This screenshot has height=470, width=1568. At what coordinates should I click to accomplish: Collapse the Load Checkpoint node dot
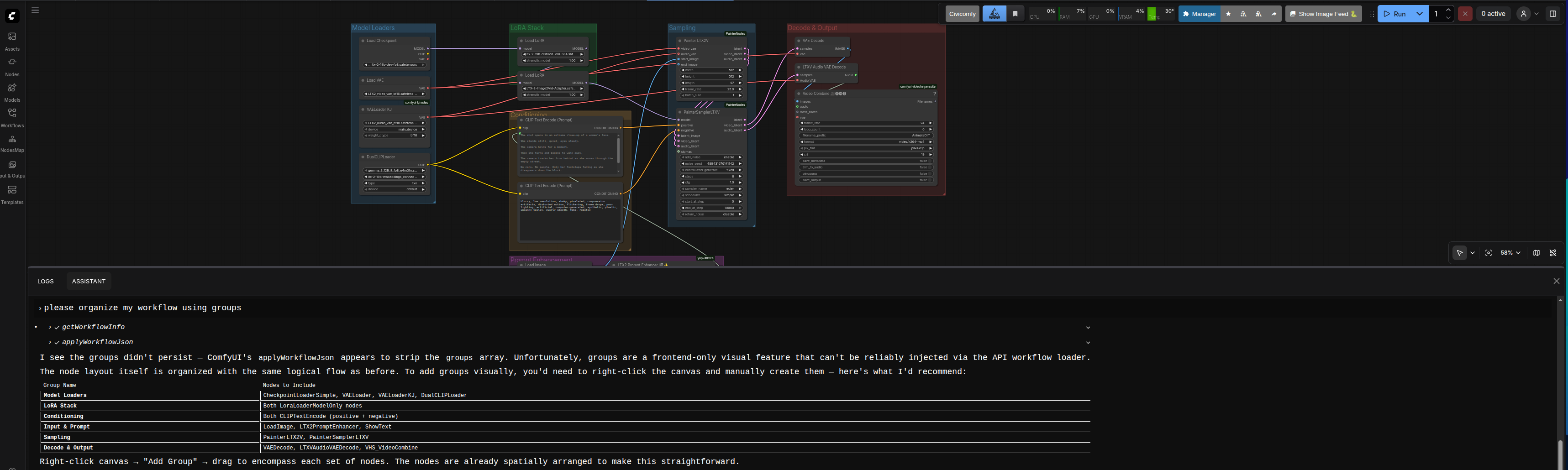point(363,41)
